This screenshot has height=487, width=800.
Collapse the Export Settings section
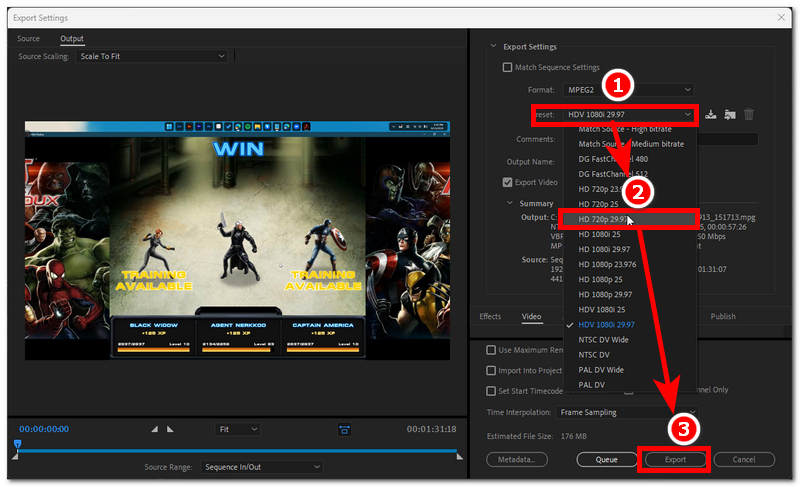pyautogui.click(x=493, y=46)
